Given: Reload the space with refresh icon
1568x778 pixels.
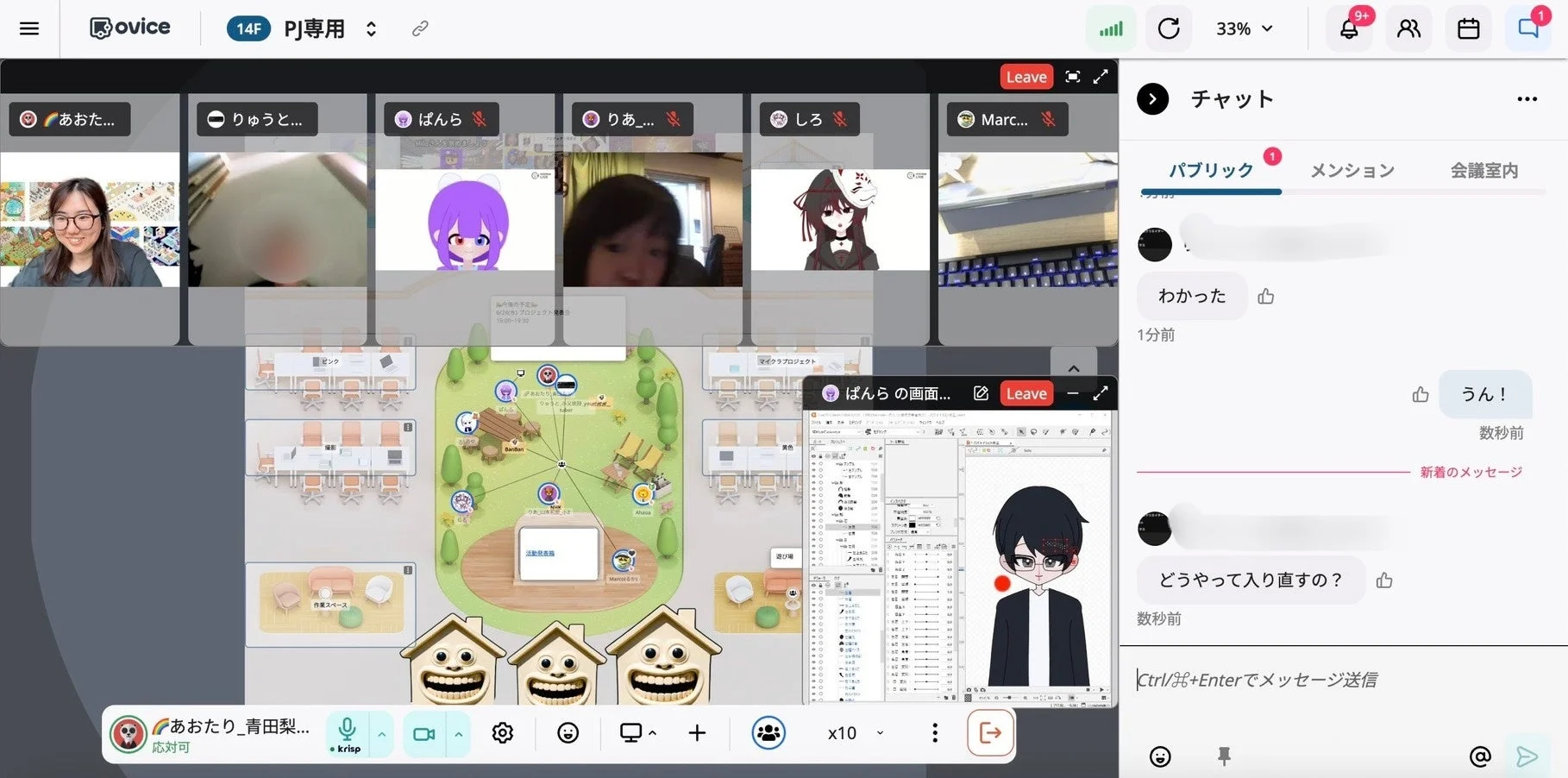Looking at the screenshot, I should click(1169, 28).
